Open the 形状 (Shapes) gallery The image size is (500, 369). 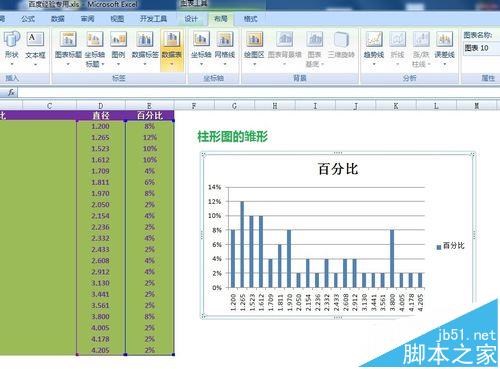[x=12, y=48]
